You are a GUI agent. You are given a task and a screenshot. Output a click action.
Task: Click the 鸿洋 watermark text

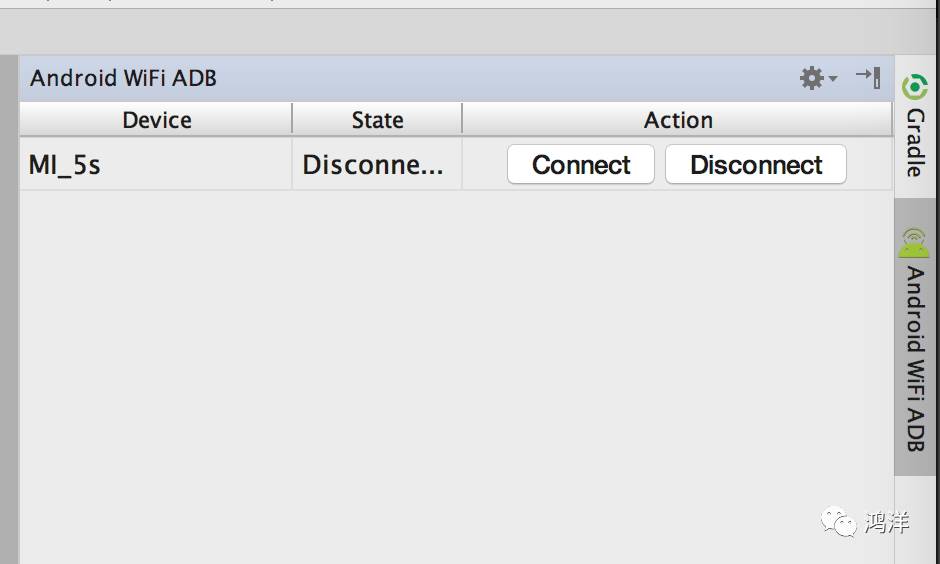887,522
